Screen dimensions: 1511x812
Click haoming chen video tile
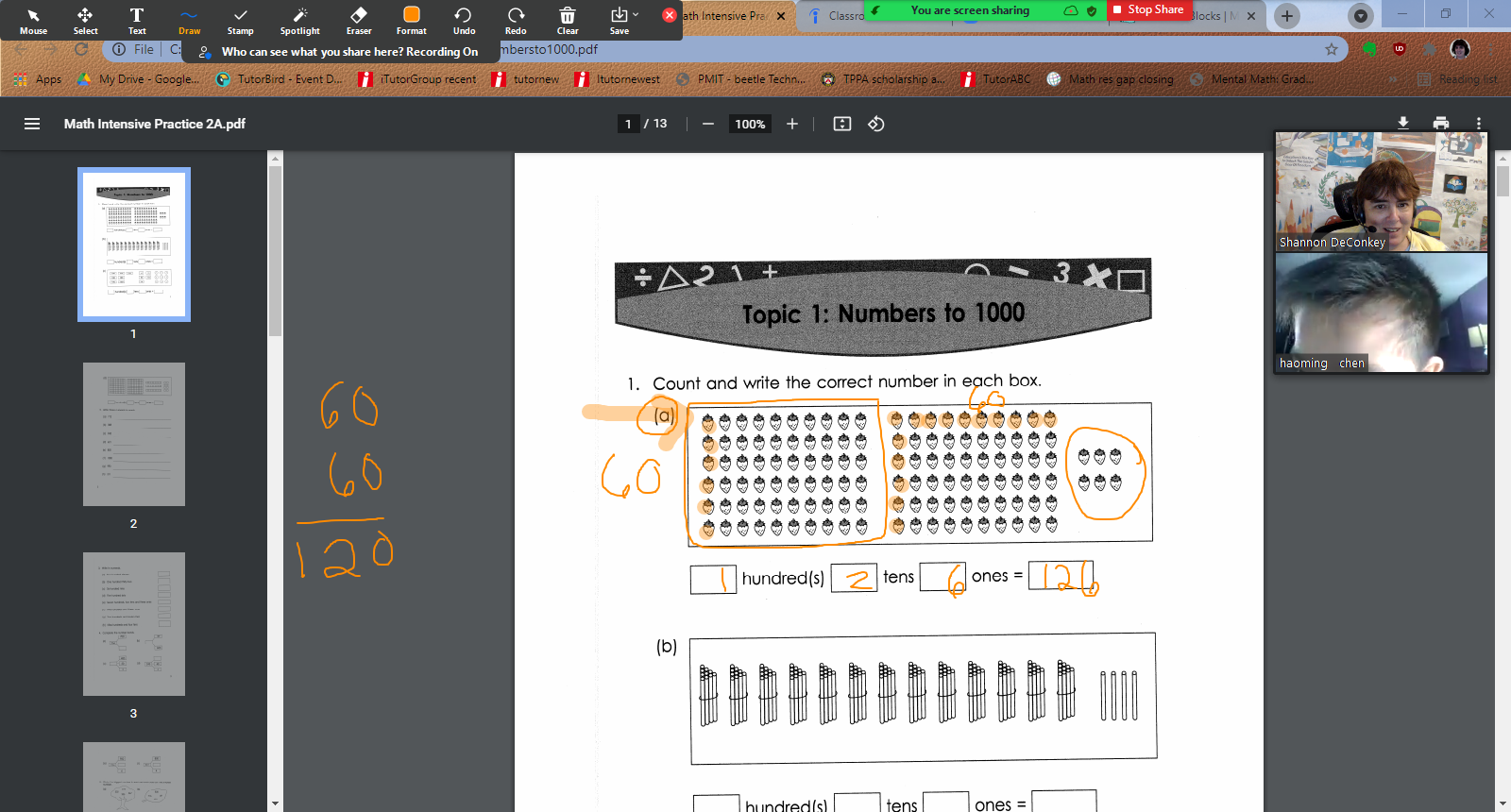[1382, 313]
